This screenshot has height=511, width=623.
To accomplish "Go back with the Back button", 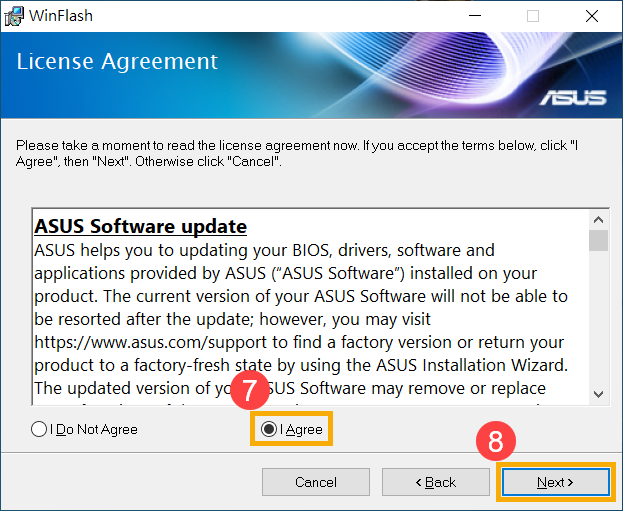I will [436, 482].
